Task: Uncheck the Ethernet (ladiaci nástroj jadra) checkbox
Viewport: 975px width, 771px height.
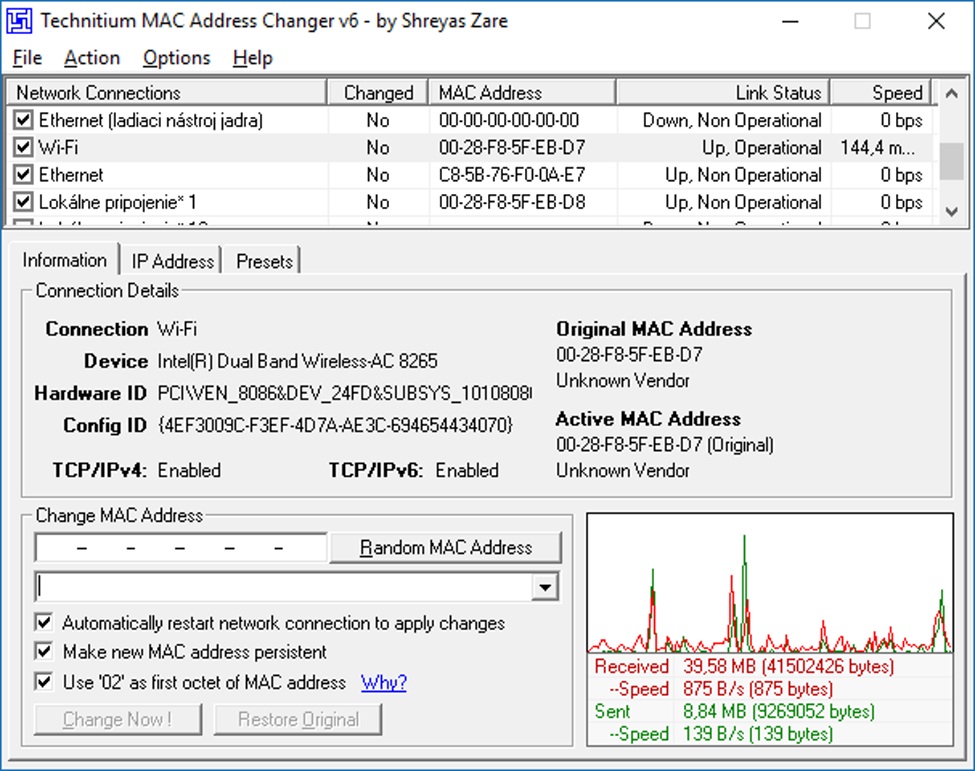Action: point(23,119)
